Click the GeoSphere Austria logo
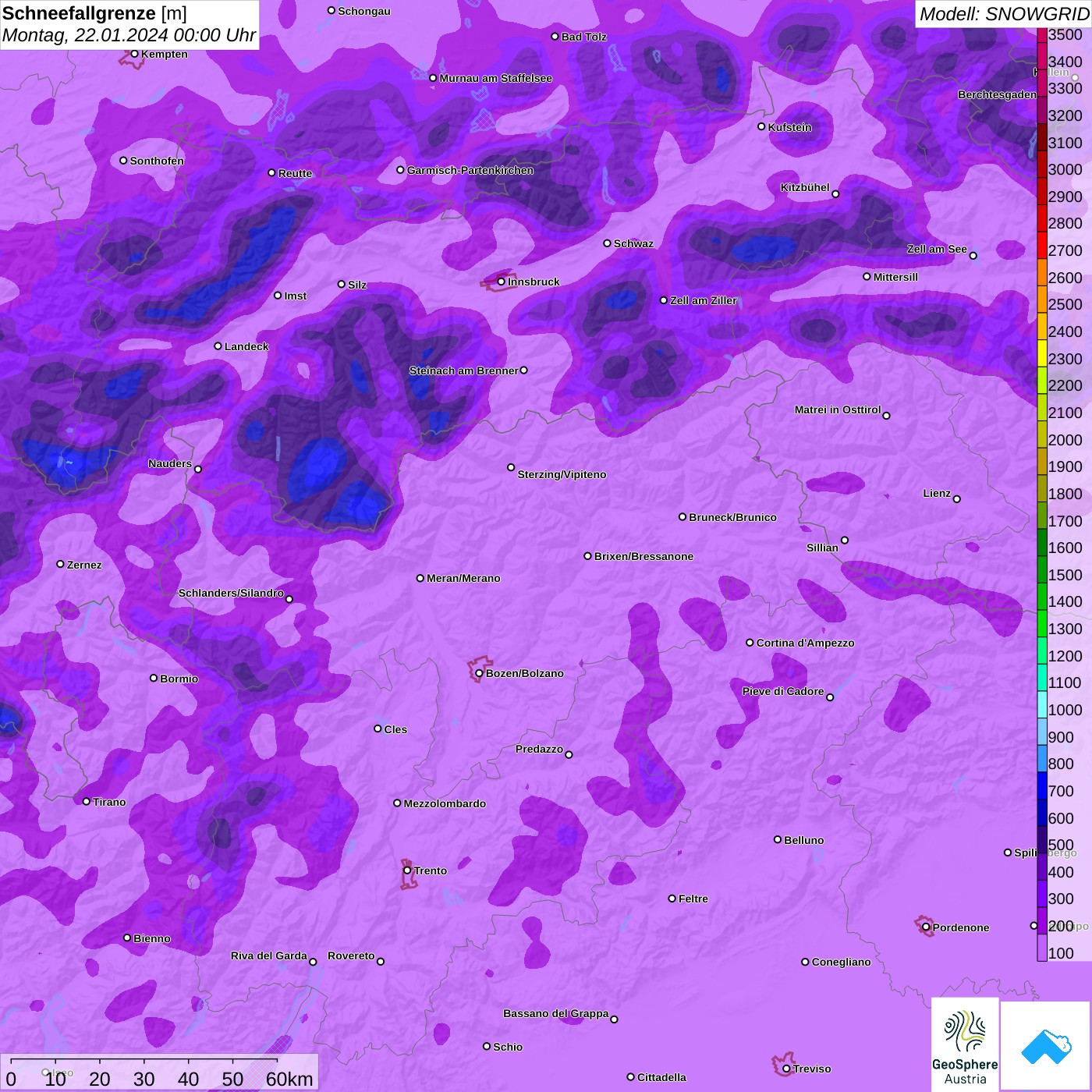The width and height of the screenshot is (1092, 1092). (965, 1044)
